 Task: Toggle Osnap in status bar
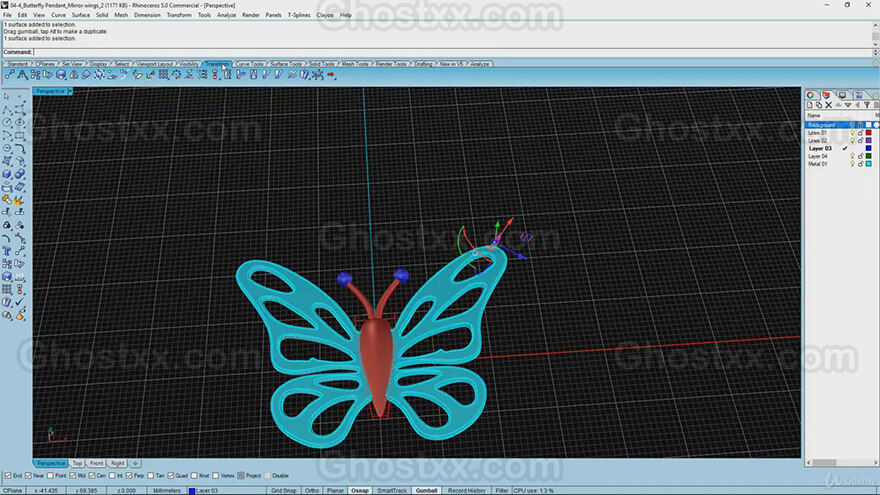(x=360, y=491)
